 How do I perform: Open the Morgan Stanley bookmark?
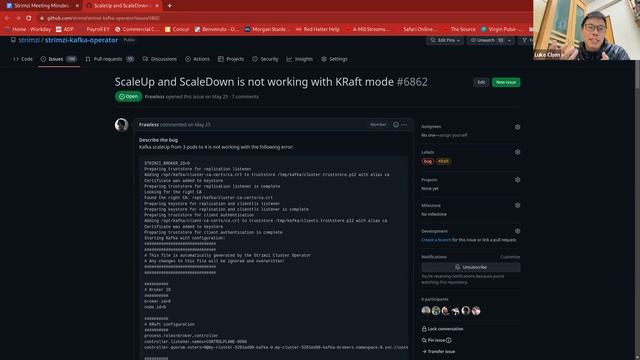(267, 29)
